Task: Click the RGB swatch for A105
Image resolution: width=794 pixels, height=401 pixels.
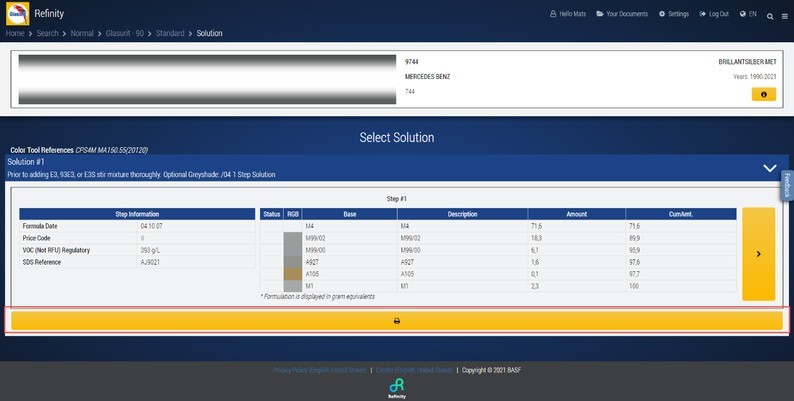Action: [293, 274]
